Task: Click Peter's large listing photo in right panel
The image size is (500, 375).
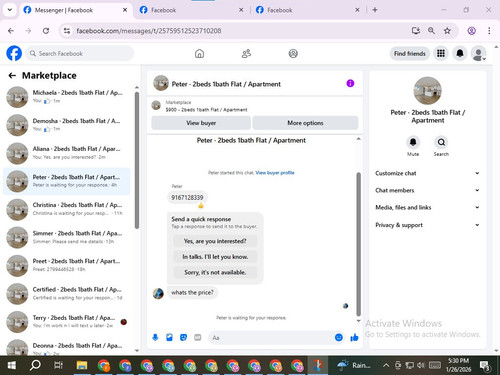Action: [427, 91]
